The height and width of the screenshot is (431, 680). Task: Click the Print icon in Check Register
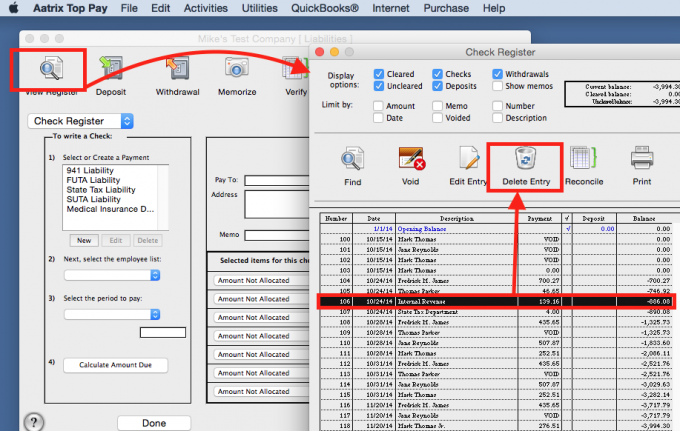[642, 158]
